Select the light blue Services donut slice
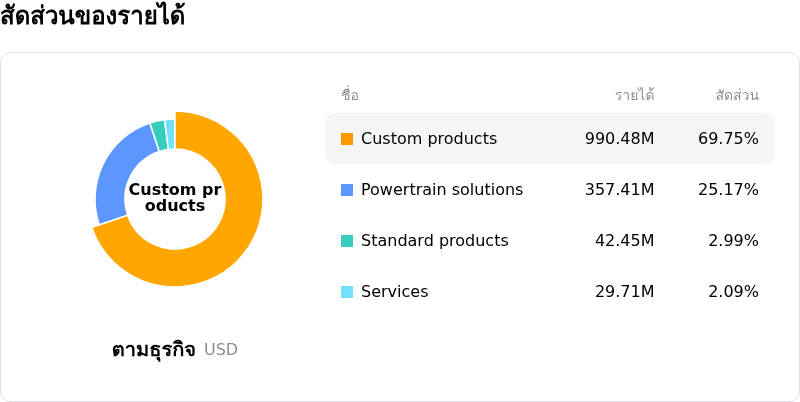This screenshot has width=800, height=402. click(x=170, y=134)
